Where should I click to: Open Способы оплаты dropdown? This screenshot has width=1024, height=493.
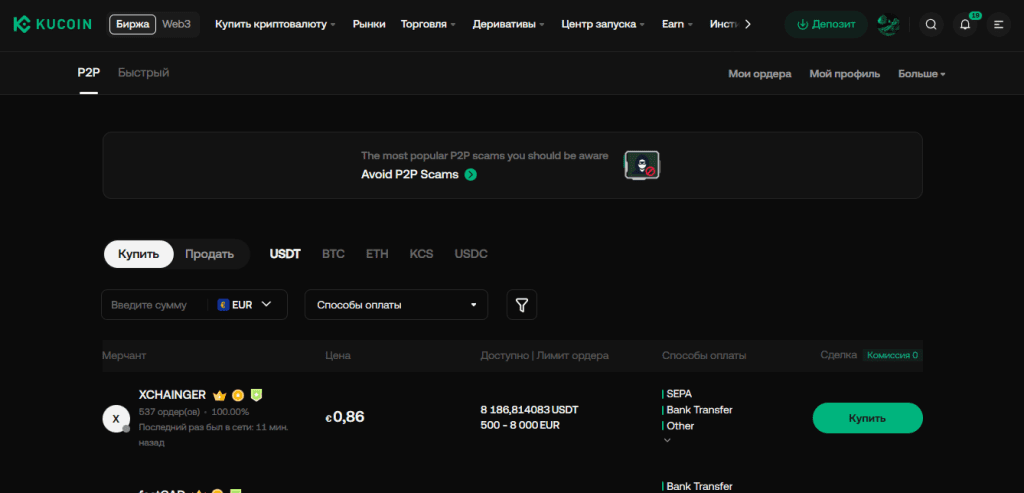coord(396,305)
